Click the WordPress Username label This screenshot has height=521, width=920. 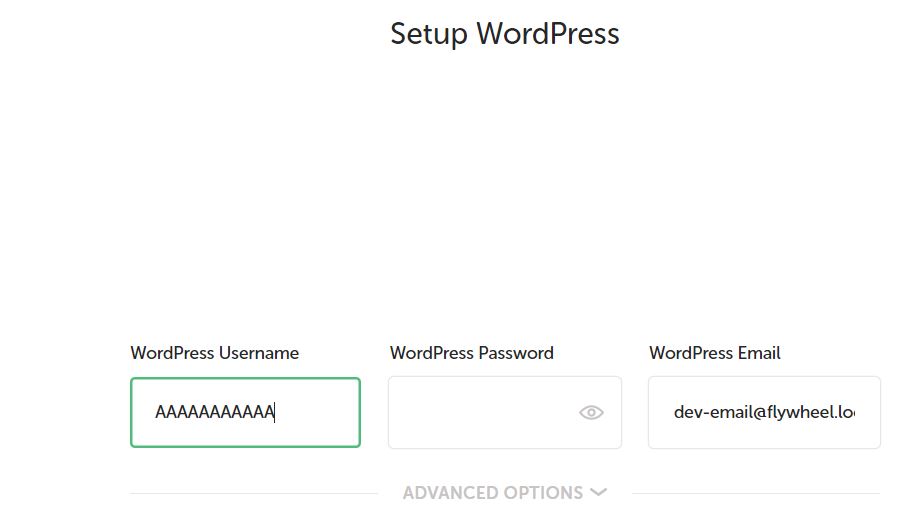pyautogui.click(x=215, y=353)
